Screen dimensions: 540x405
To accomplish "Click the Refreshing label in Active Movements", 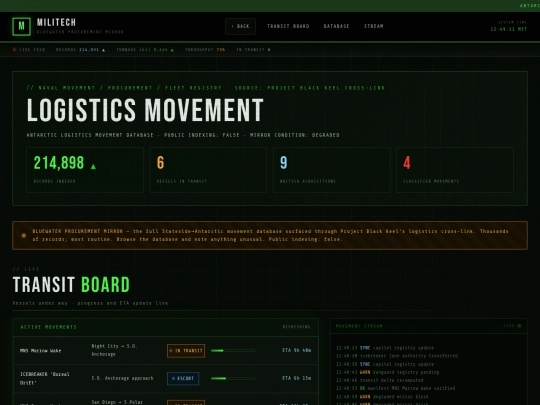I will pyautogui.click(x=296, y=327).
